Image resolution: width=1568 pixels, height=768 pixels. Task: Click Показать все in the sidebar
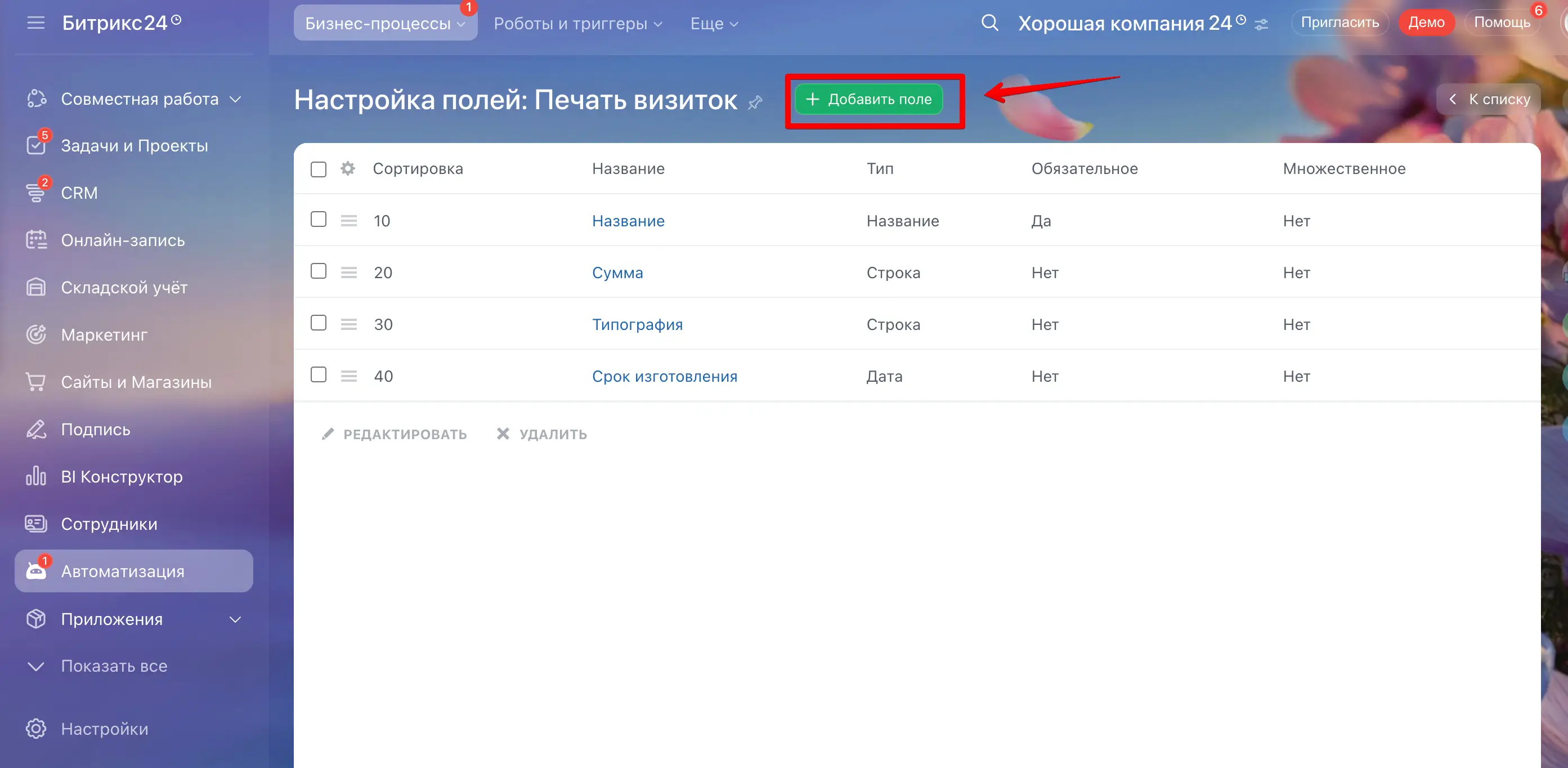point(114,666)
